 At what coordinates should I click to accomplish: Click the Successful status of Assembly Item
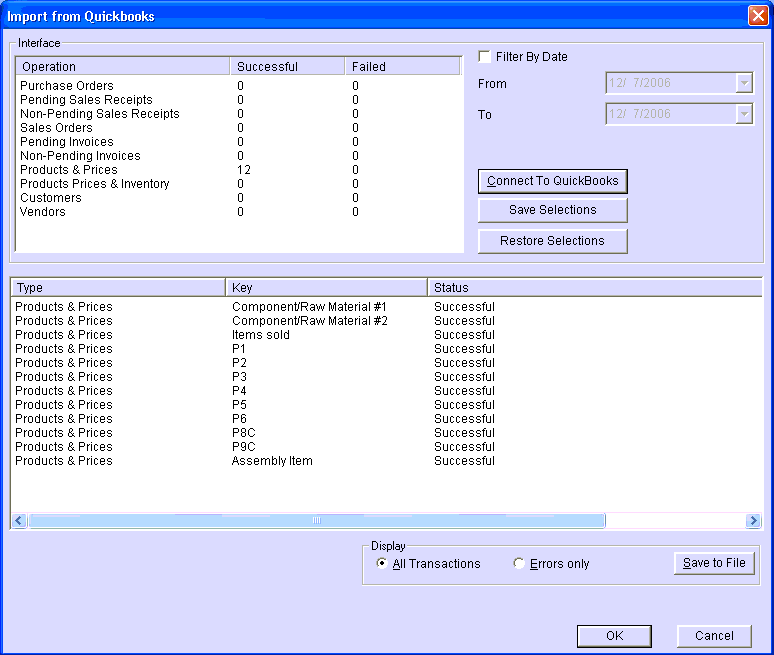[x=464, y=461]
